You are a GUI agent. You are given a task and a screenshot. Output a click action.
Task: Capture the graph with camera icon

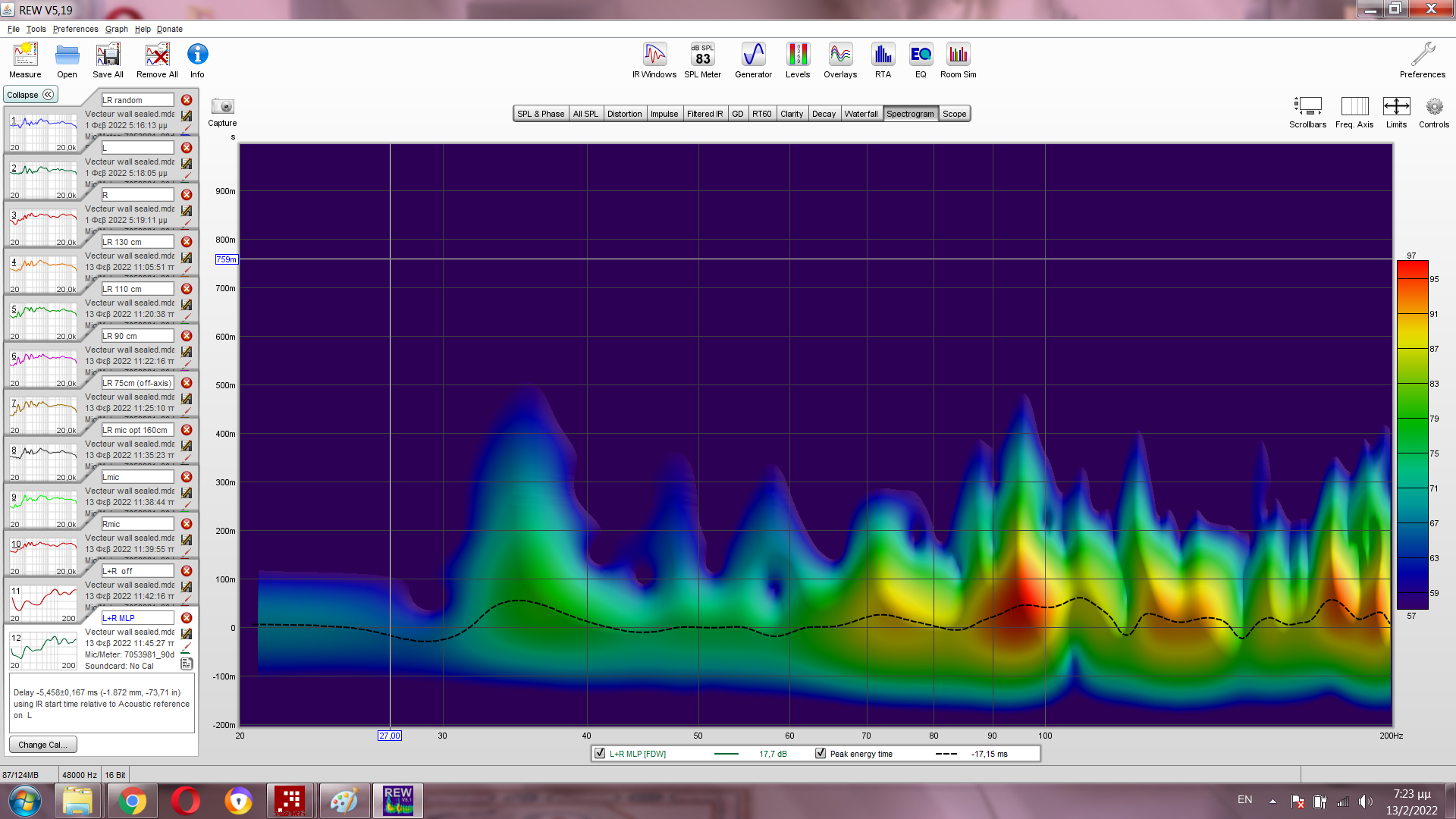pos(223,107)
